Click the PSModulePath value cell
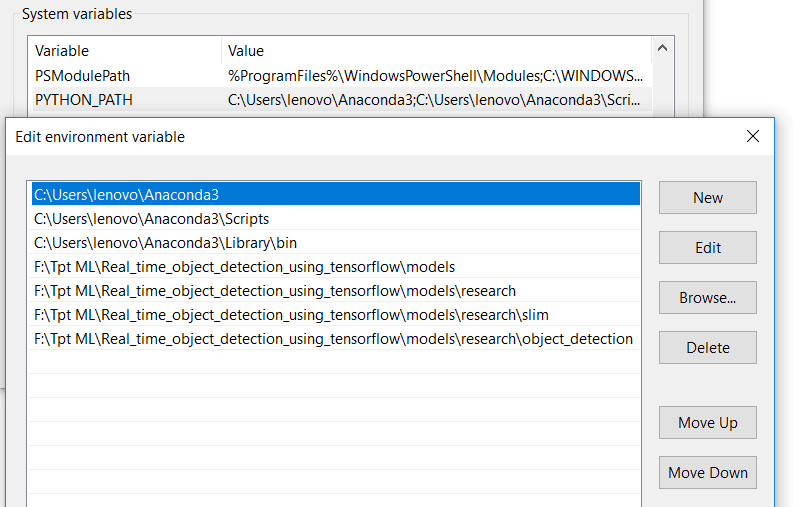Viewport: 806px width, 507px height. [436, 76]
